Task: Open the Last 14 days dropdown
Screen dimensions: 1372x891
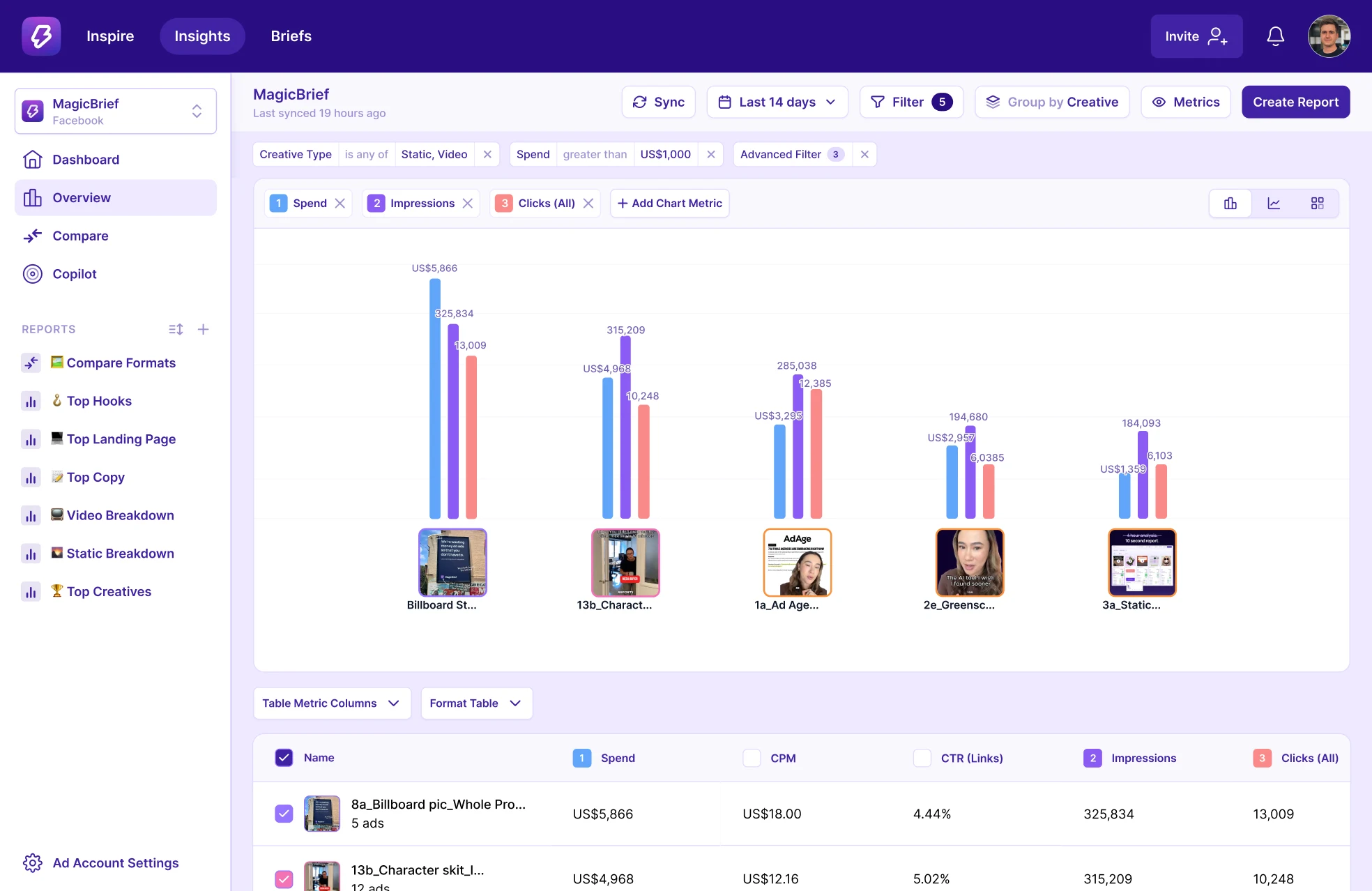Action: [x=777, y=102]
